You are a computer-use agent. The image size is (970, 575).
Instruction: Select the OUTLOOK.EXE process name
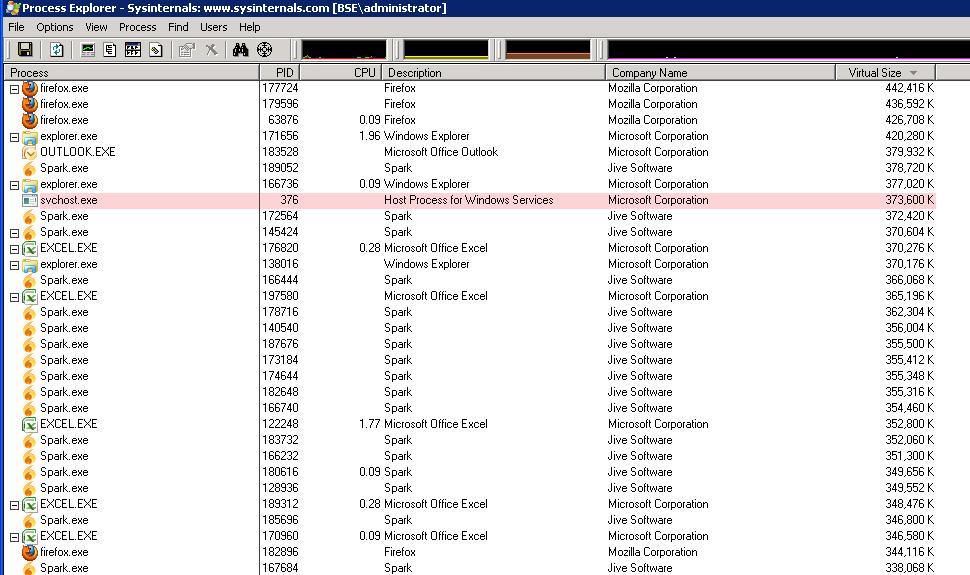click(78, 152)
